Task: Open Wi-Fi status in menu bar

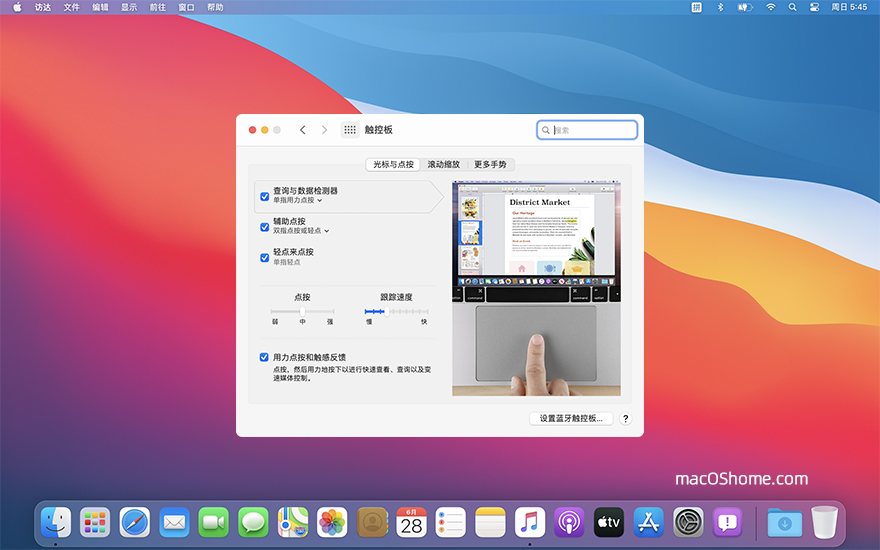Action: pos(771,7)
